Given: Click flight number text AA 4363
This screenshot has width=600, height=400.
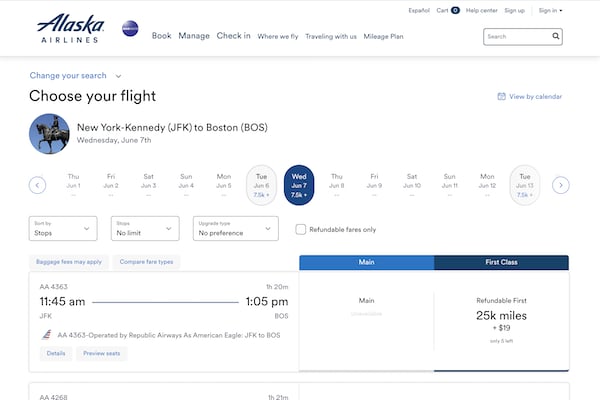Looking at the screenshot, I should coord(54,287).
